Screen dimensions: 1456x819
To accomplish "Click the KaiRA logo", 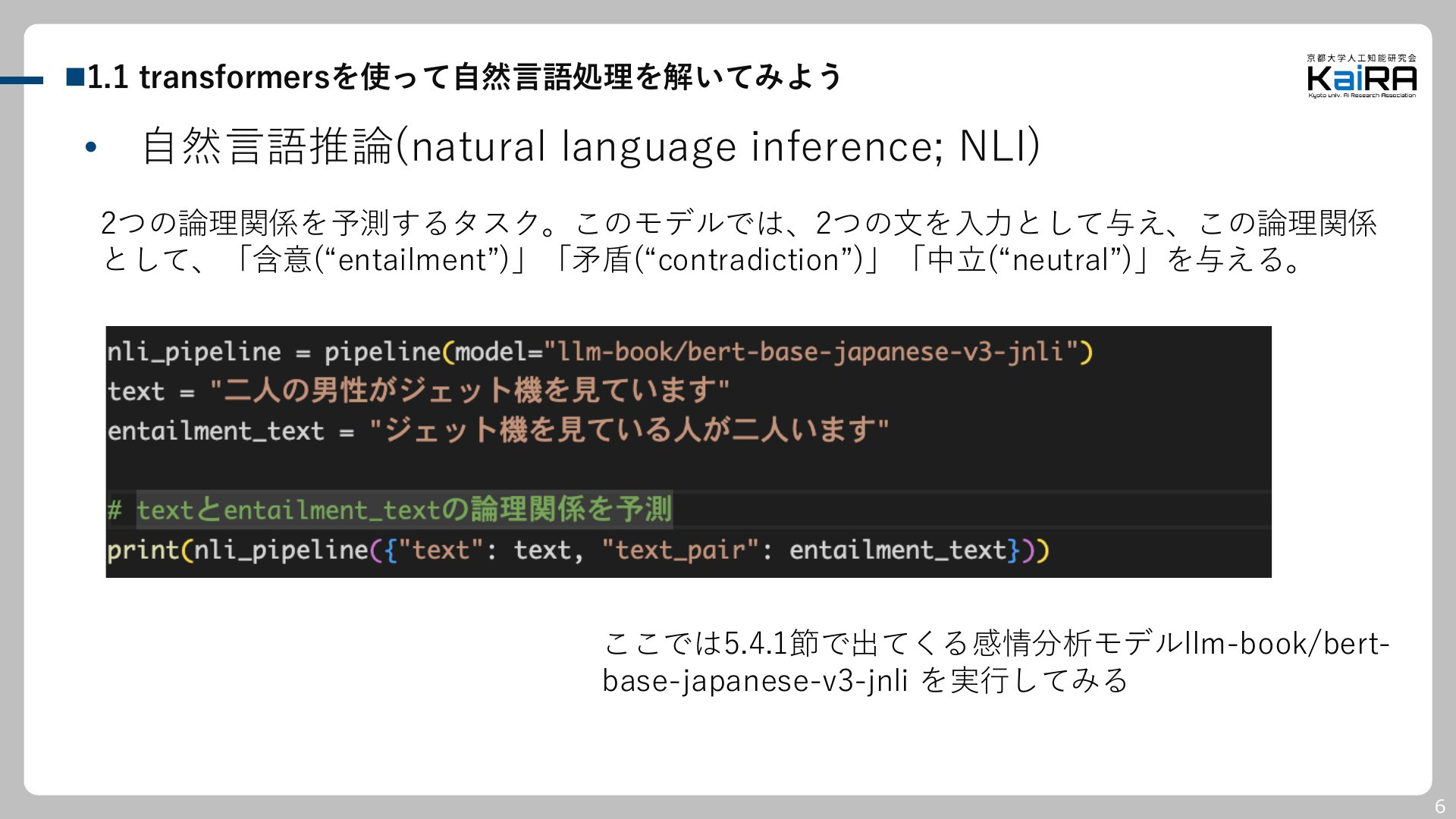I will [1362, 78].
